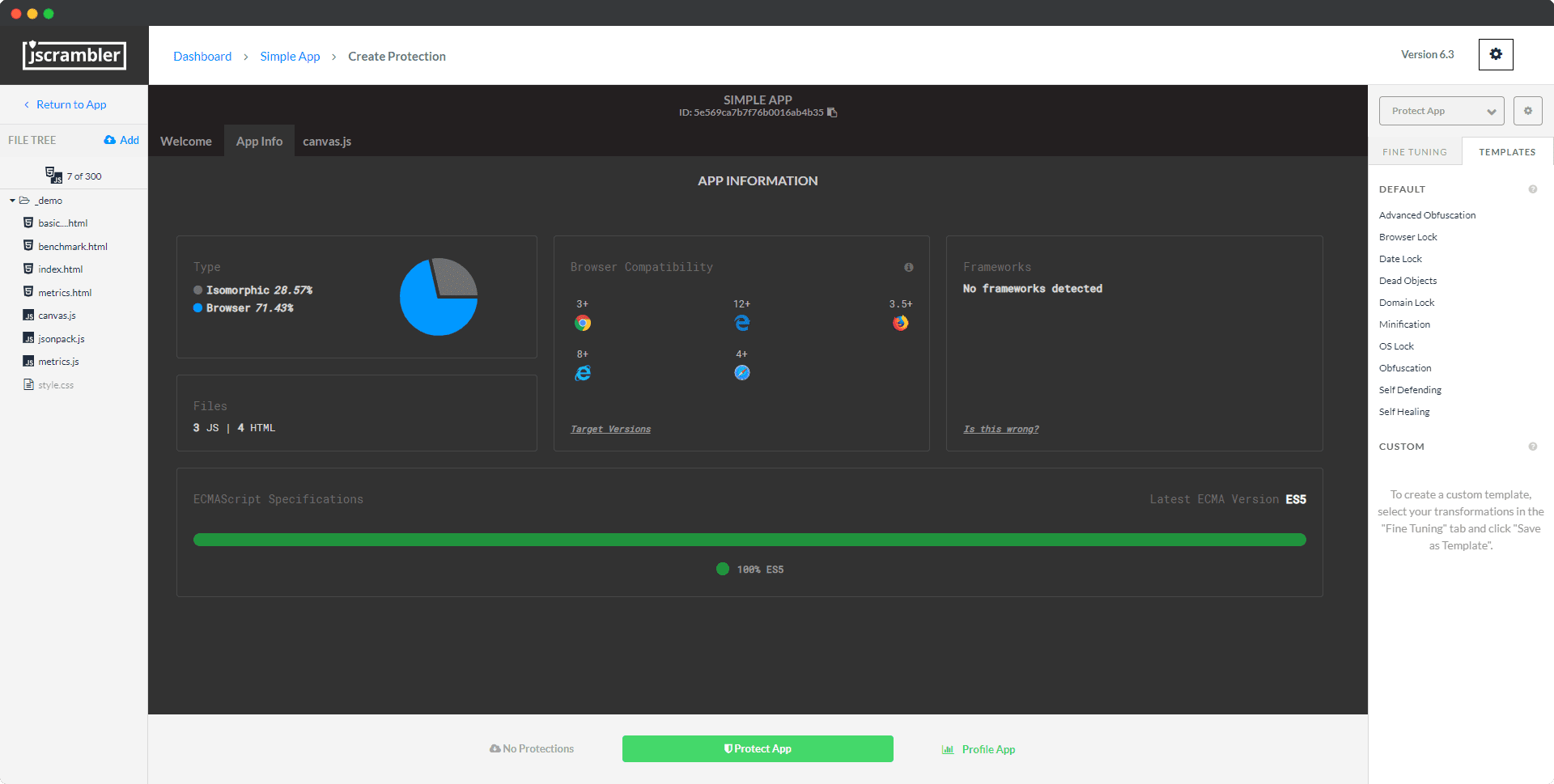1554x784 pixels.
Task: Click Return to App
Action: coord(65,104)
